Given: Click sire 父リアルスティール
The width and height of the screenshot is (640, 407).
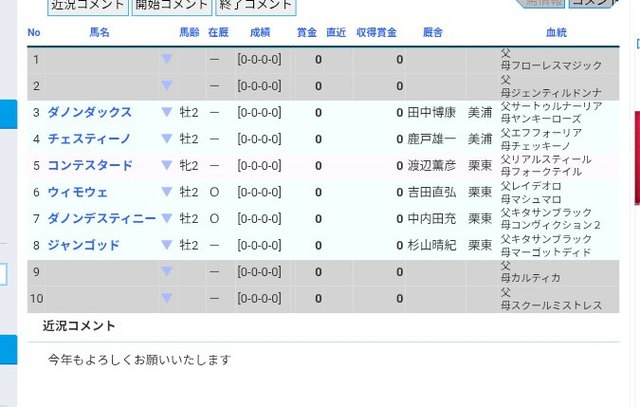Looking at the screenshot, I should pos(546,159).
